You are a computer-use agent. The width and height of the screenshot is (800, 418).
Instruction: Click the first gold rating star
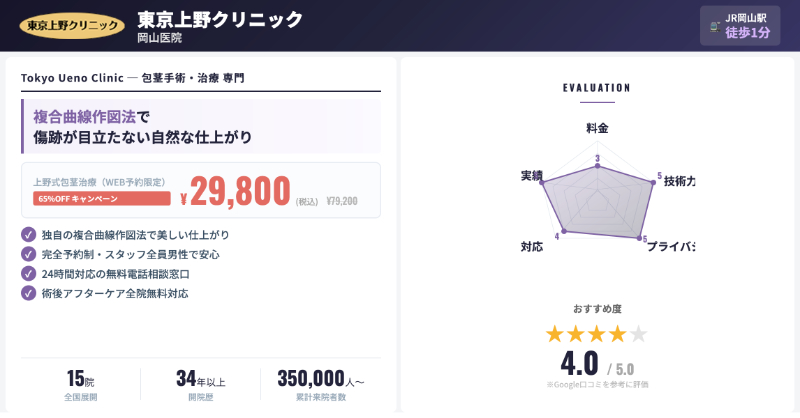[554, 333]
